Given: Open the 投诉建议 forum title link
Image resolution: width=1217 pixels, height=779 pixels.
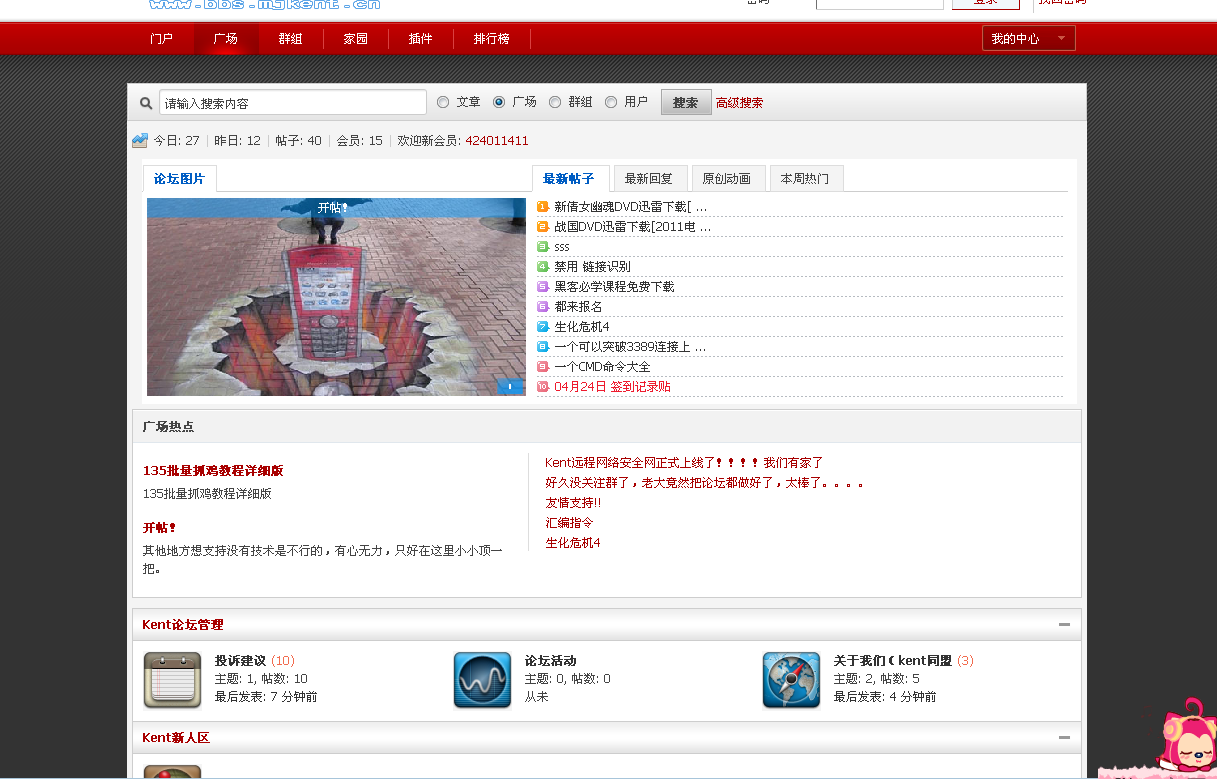Looking at the screenshot, I should click(240, 661).
